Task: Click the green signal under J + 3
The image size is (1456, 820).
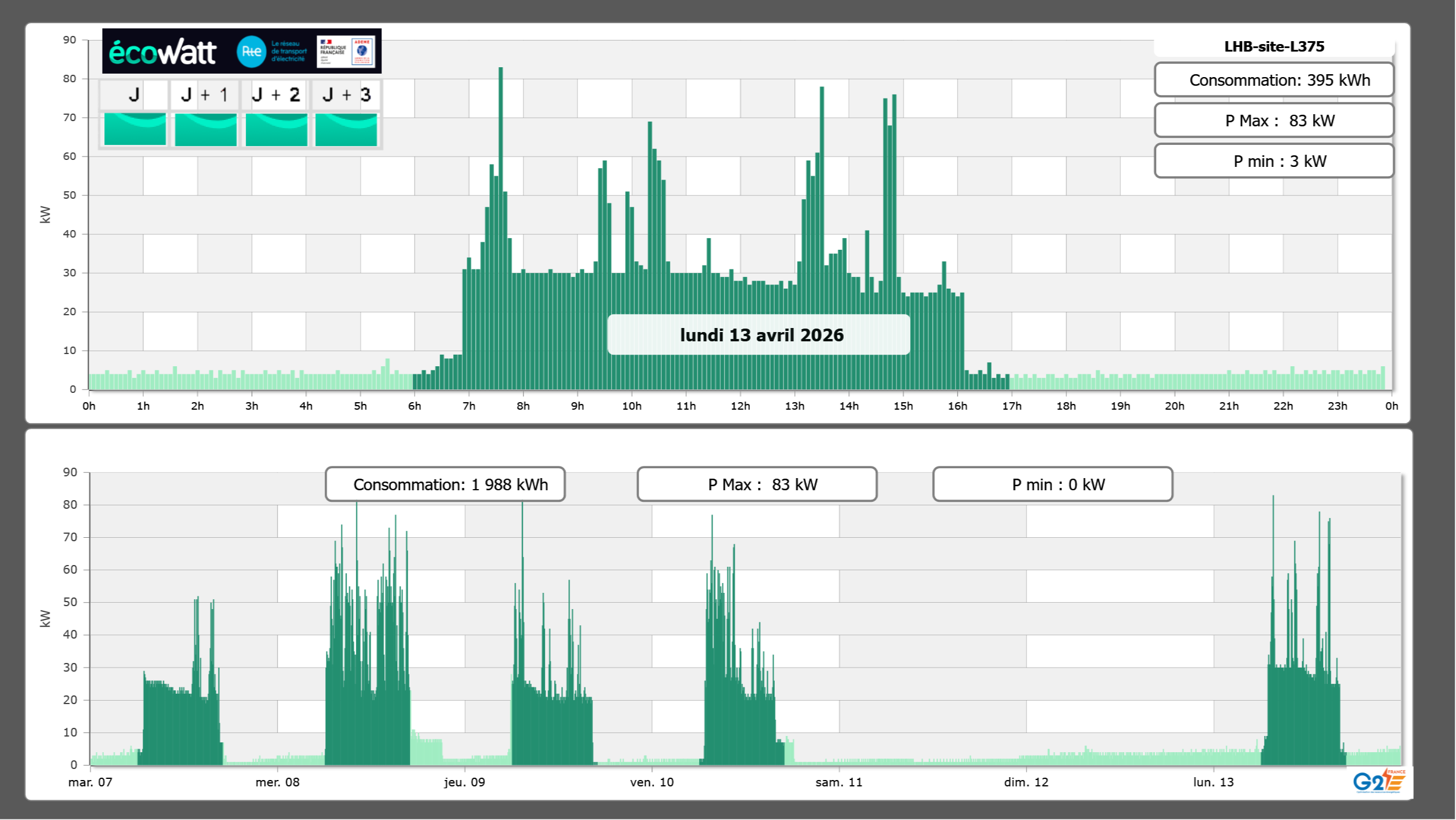Action: tap(346, 129)
